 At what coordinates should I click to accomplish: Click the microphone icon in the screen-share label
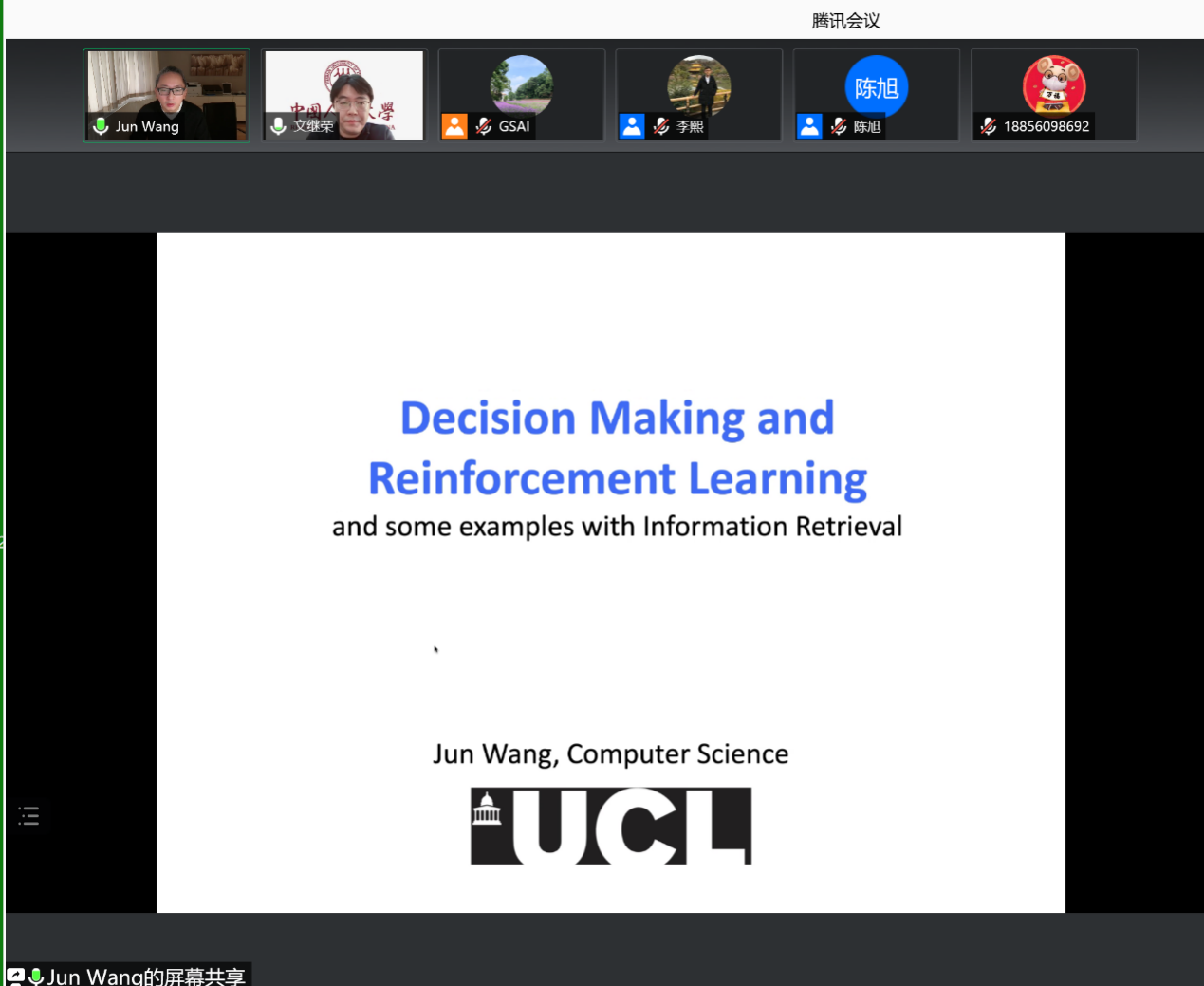[36, 976]
